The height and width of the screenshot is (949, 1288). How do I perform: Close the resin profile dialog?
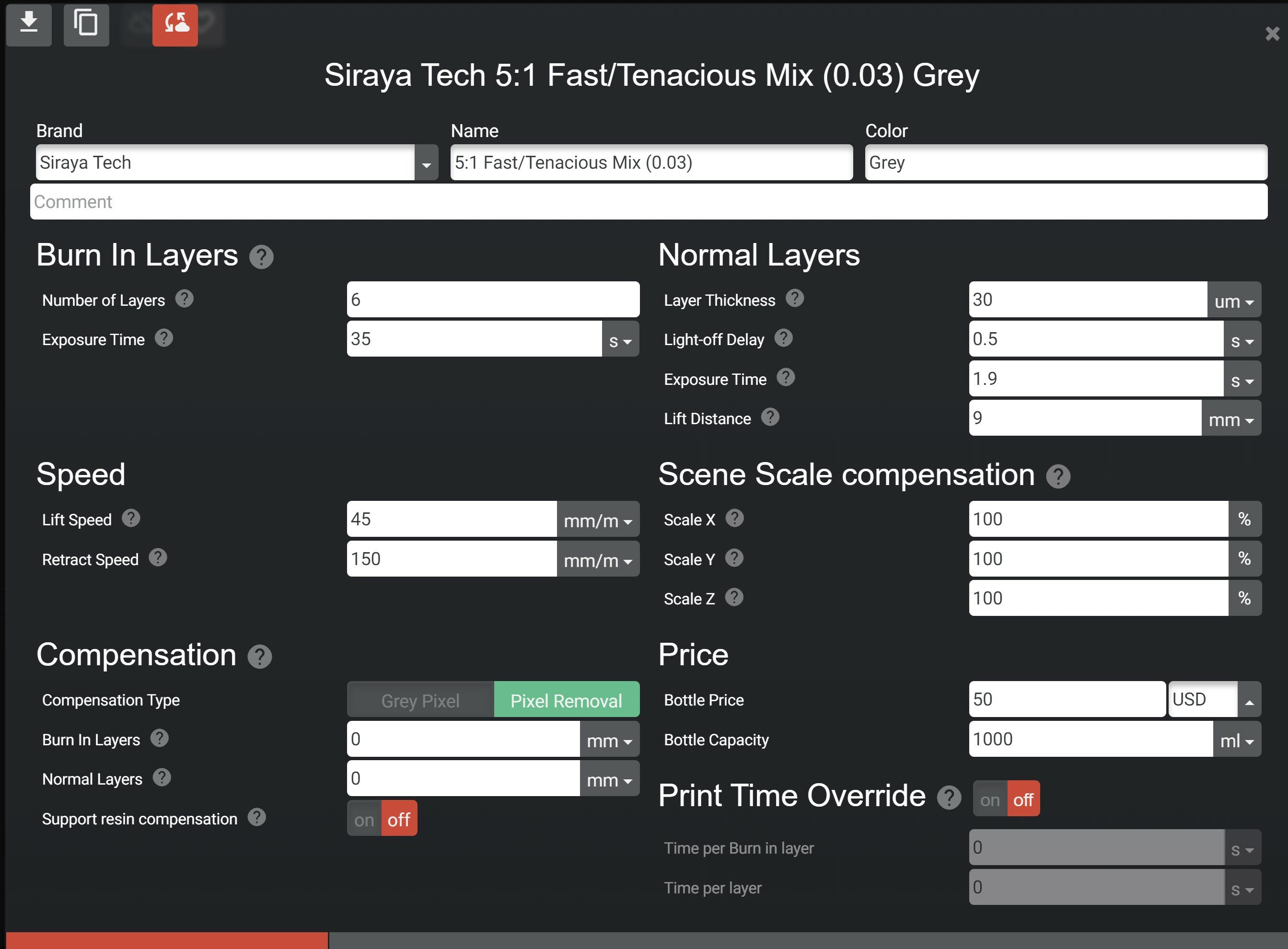point(1272,34)
